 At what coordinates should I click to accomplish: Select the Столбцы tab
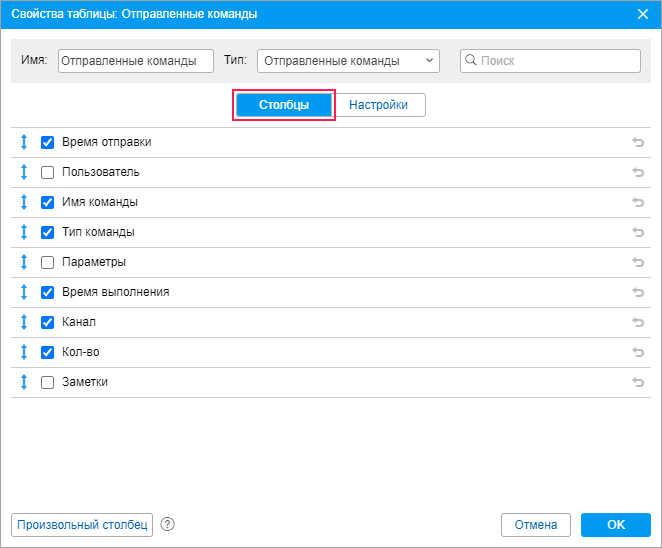pyautogui.click(x=283, y=105)
